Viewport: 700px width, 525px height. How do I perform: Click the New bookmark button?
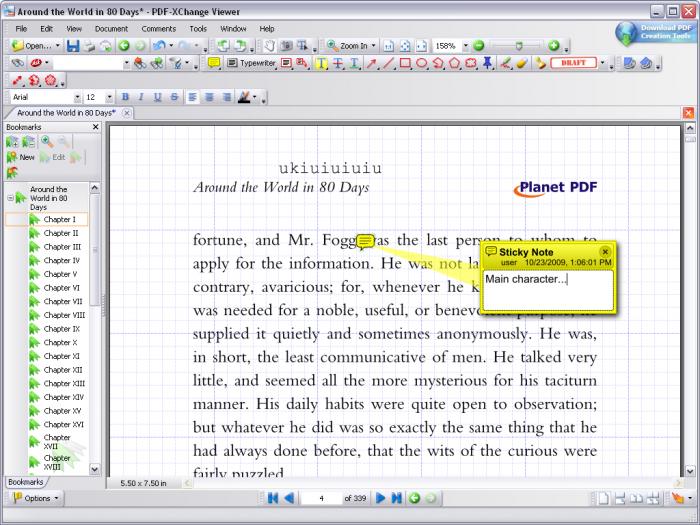point(20,157)
